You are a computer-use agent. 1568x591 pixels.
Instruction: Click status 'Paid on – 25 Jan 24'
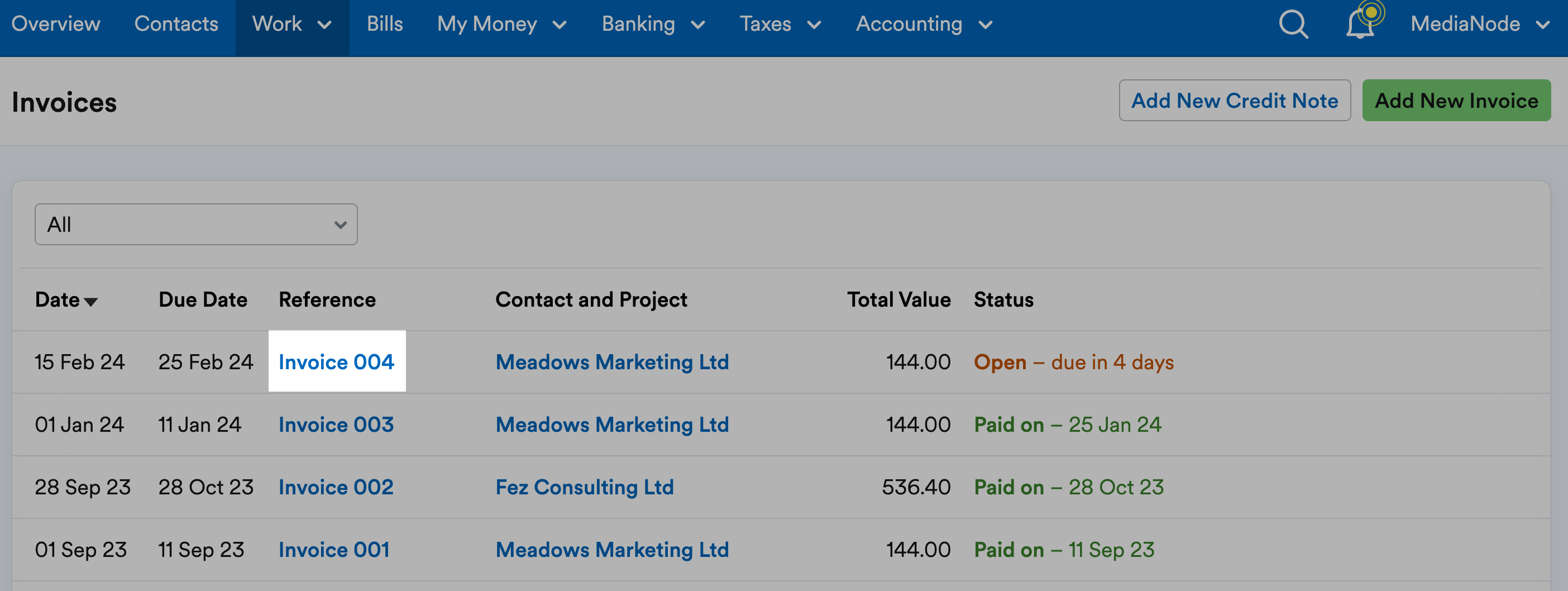click(x=1067, y=424)
